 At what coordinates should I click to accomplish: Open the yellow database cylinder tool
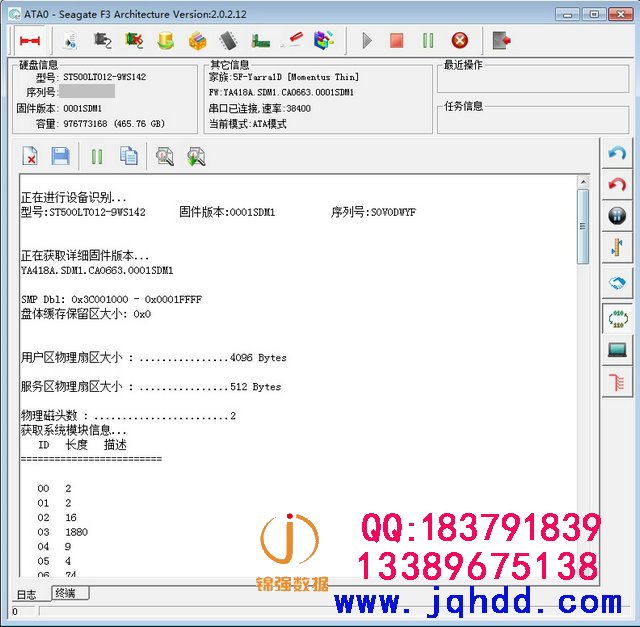[166, 41]
